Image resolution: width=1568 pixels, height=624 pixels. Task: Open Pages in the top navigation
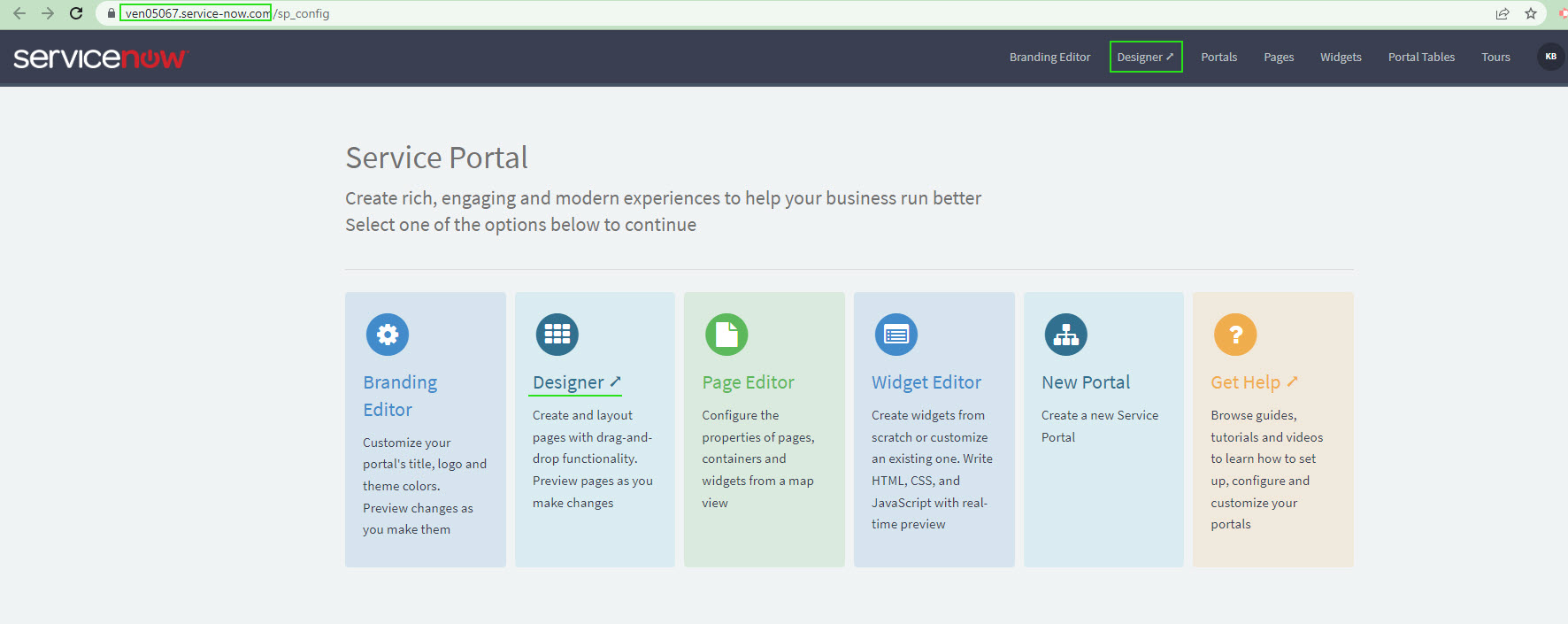point(1279,57)
